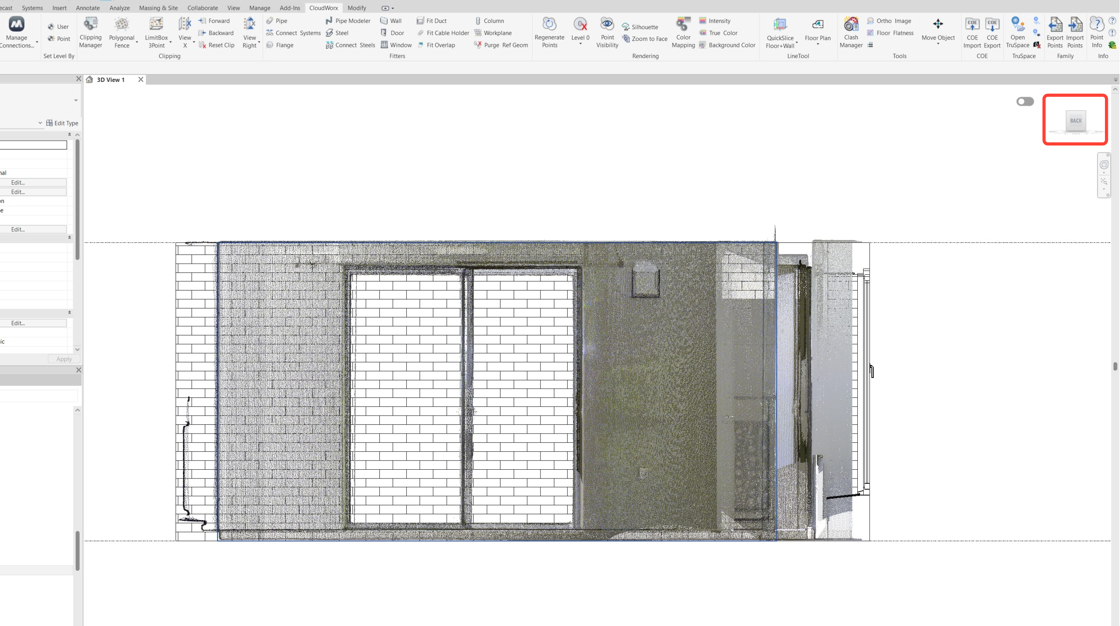Set level by User option
Image resolution: width=1120 pixels, height=626 pixels.
(x=58, y=26)
